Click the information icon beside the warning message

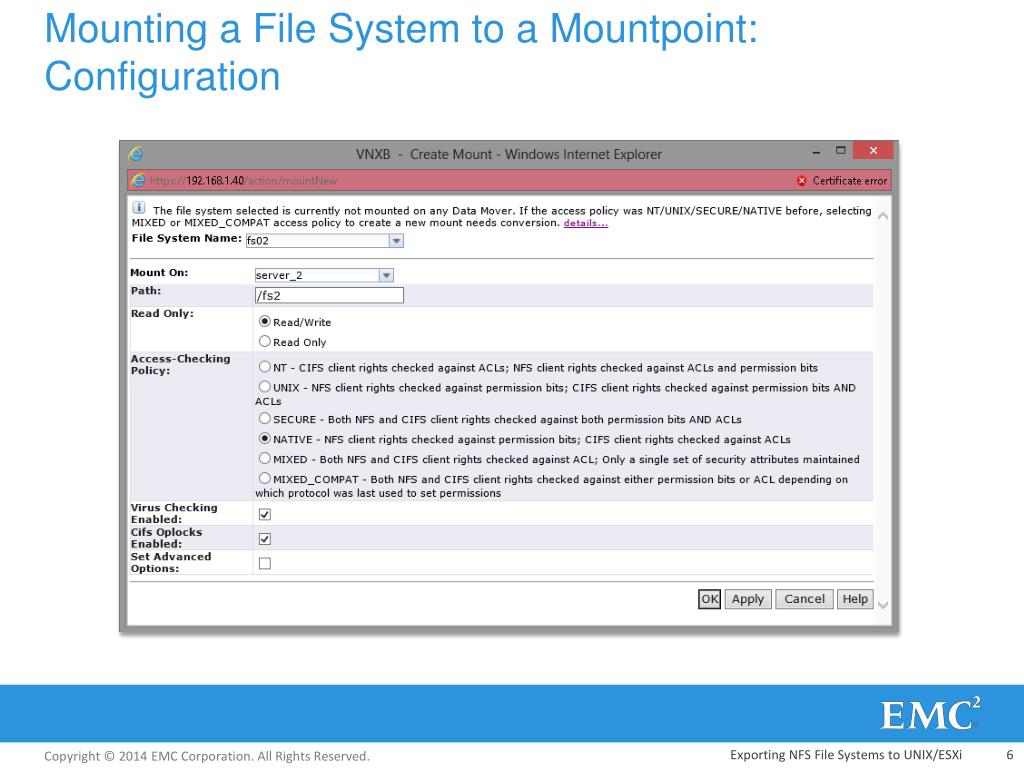click(x=137, y=208)
